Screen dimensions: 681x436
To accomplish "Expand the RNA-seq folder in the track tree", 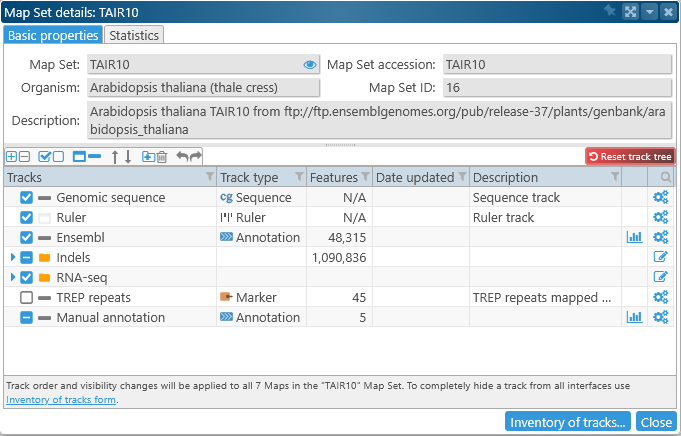I will (x=12, y=277).
